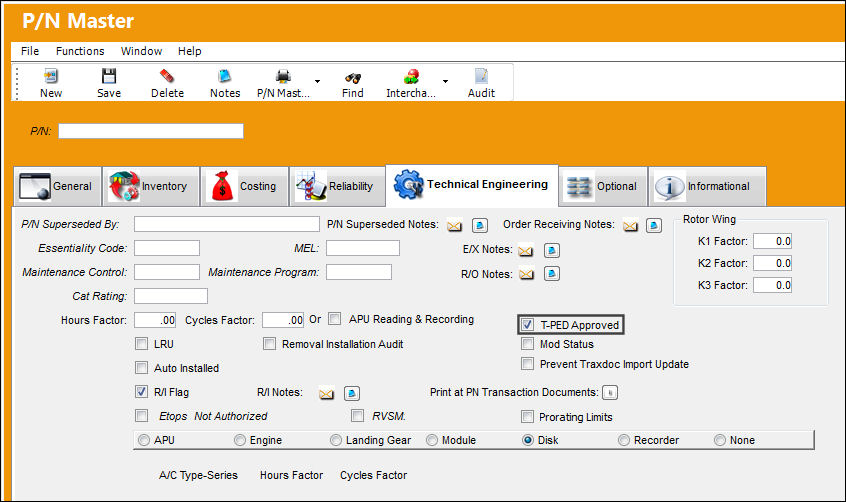Uncheck the R/I Flag checkbox
The height and width of the screenshot is (502, 846).
point(141,391)
